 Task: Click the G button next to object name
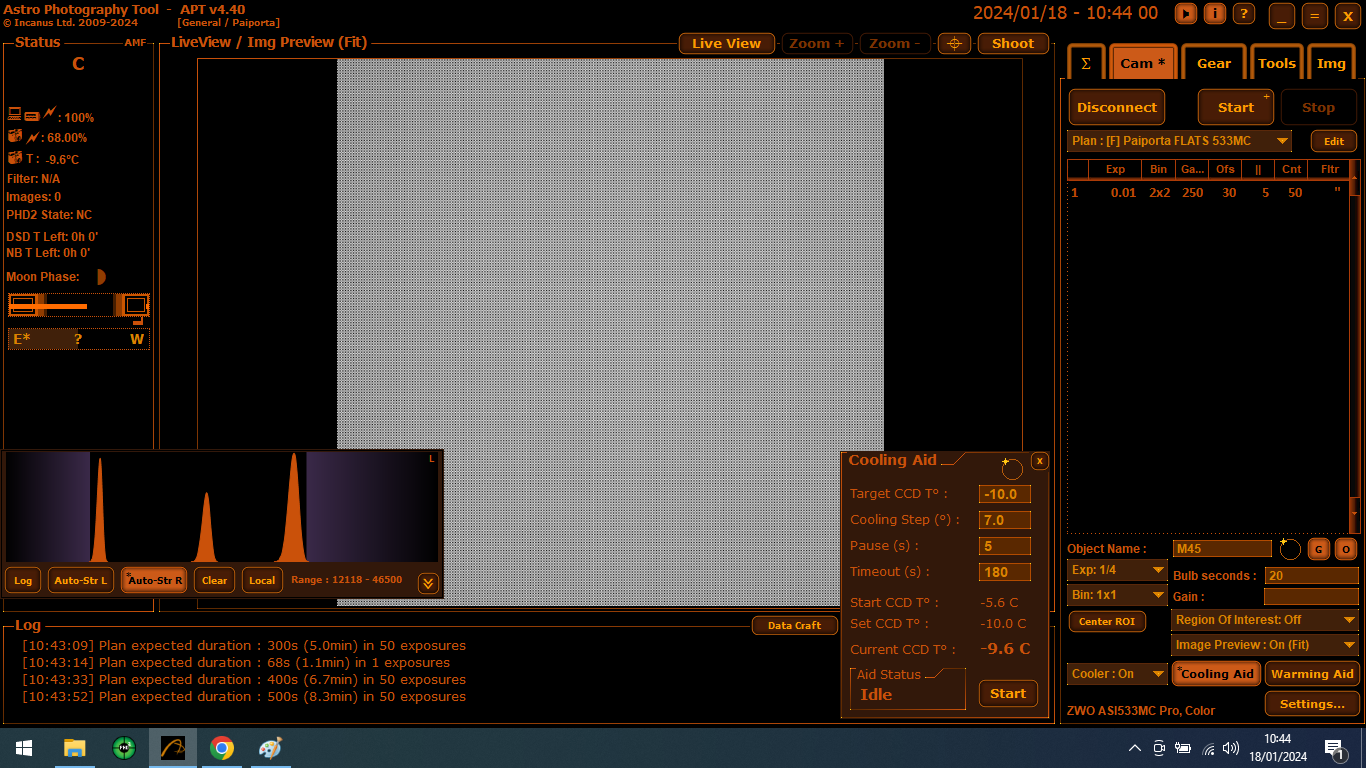[1318, 549]
